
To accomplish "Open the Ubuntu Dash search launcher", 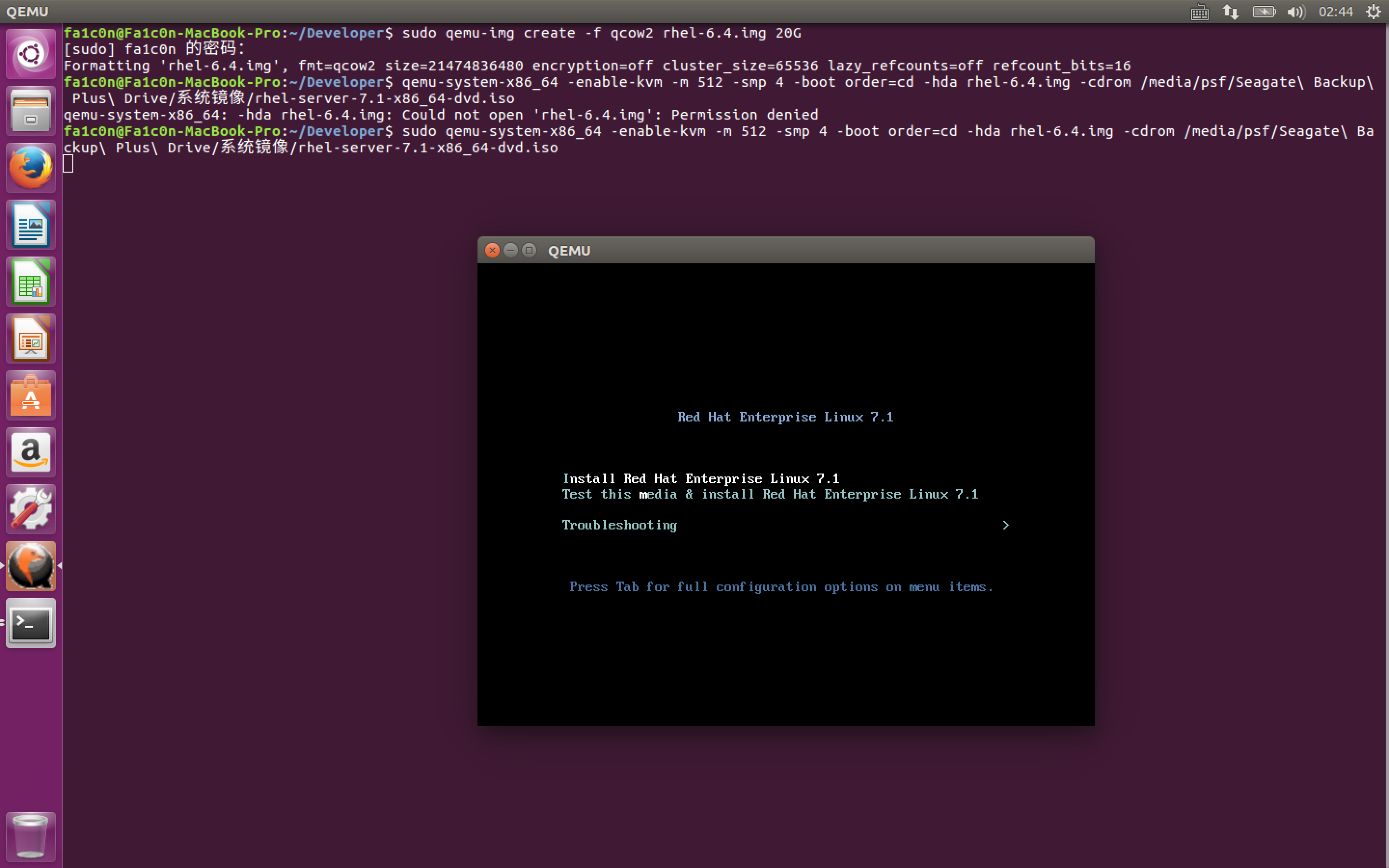I will [30, 54].
